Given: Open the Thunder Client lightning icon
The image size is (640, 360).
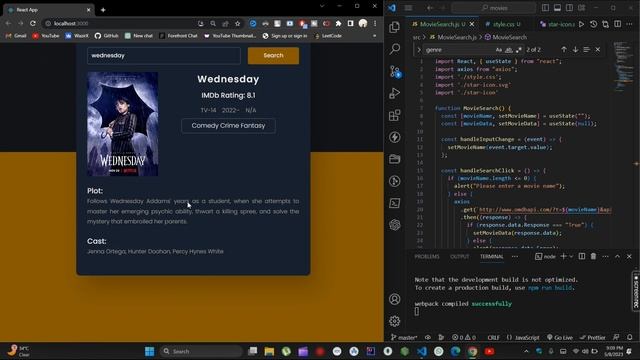Looking at the screenshot, I should pyautogui.click(x=394, y=137).
